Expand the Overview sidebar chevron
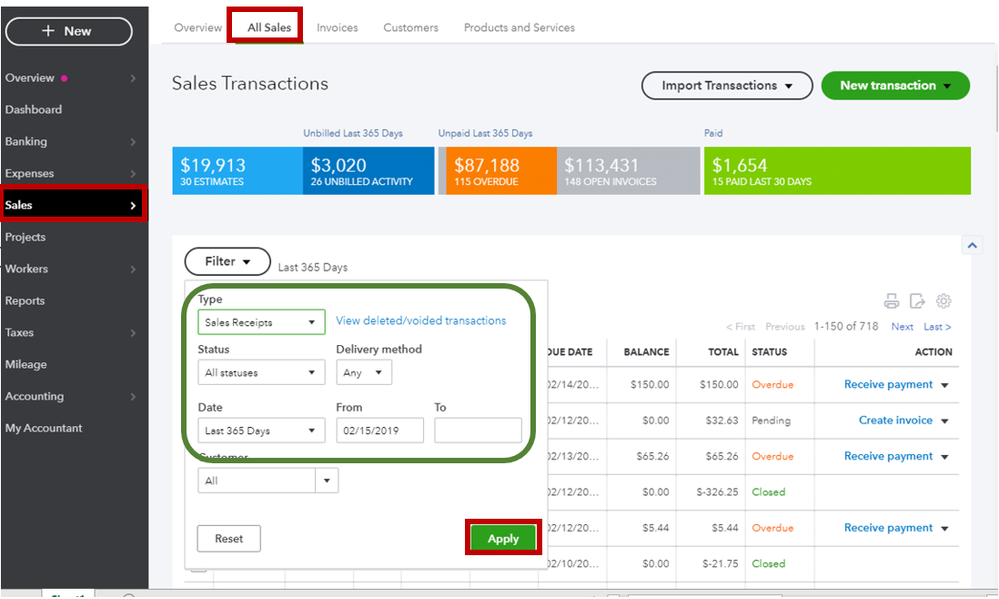Screen dimensions: 999x599 [133, 78]
